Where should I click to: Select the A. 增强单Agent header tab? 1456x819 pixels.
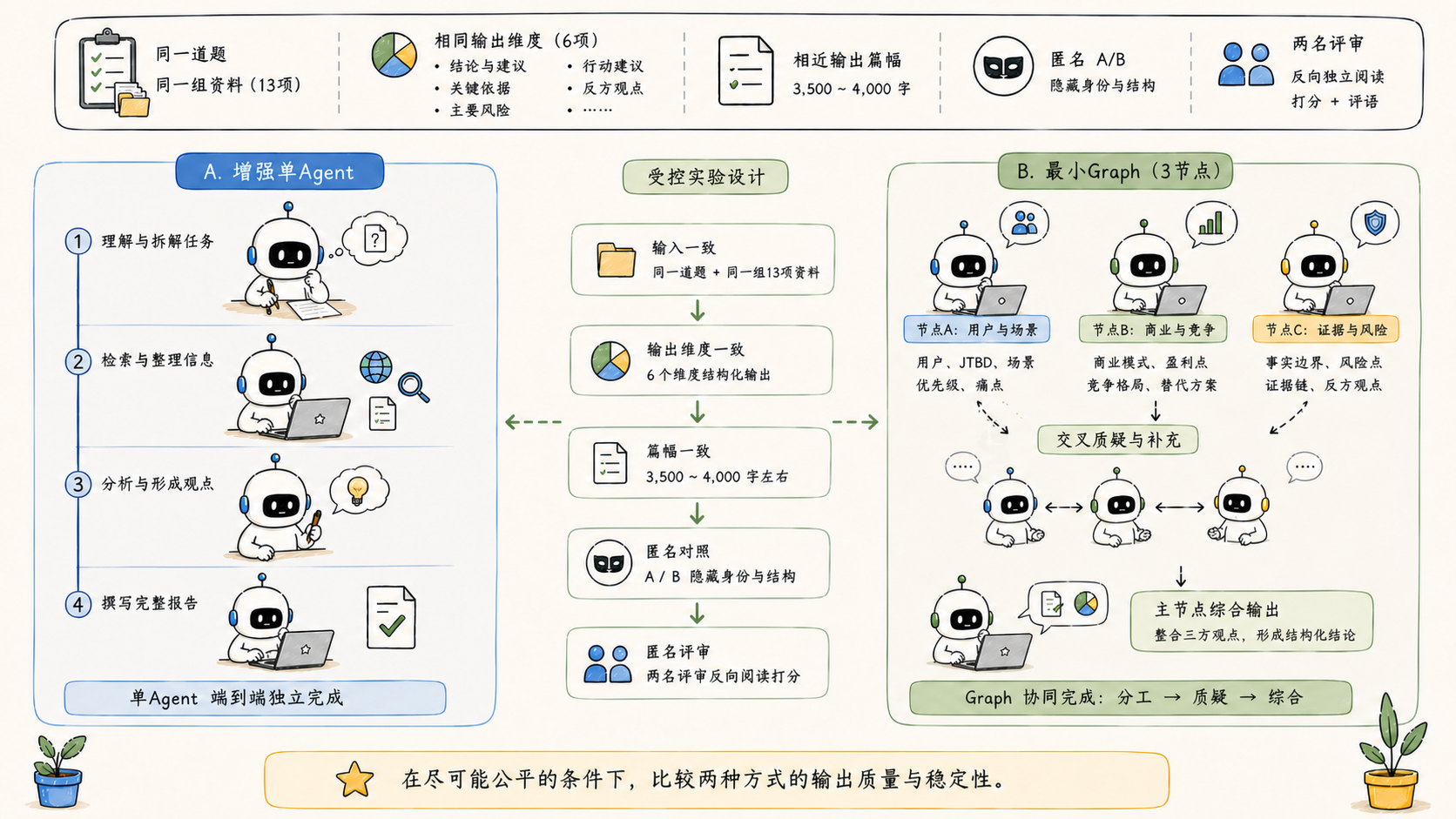pyautogui.click(x=280, y=171)
